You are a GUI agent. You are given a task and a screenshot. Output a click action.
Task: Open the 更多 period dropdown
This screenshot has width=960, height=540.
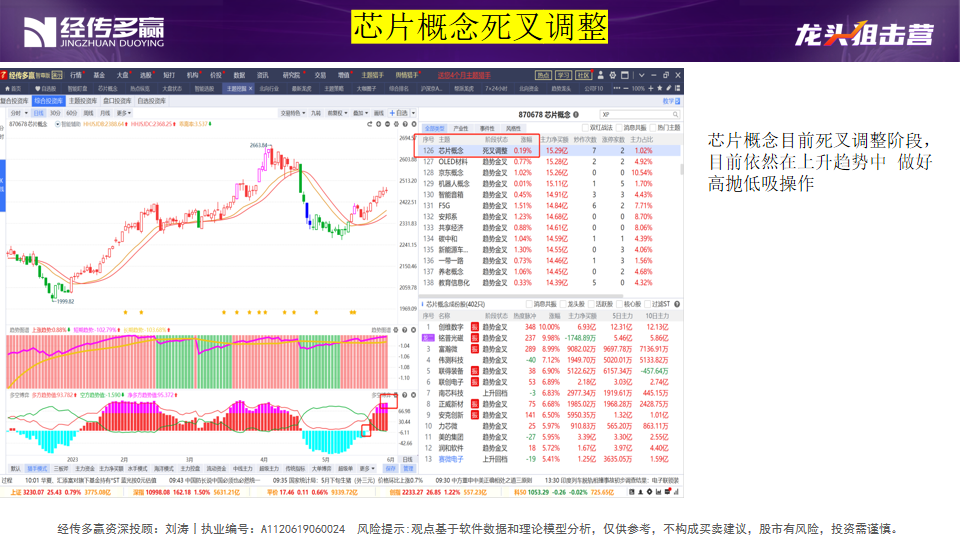pos(124,113)
